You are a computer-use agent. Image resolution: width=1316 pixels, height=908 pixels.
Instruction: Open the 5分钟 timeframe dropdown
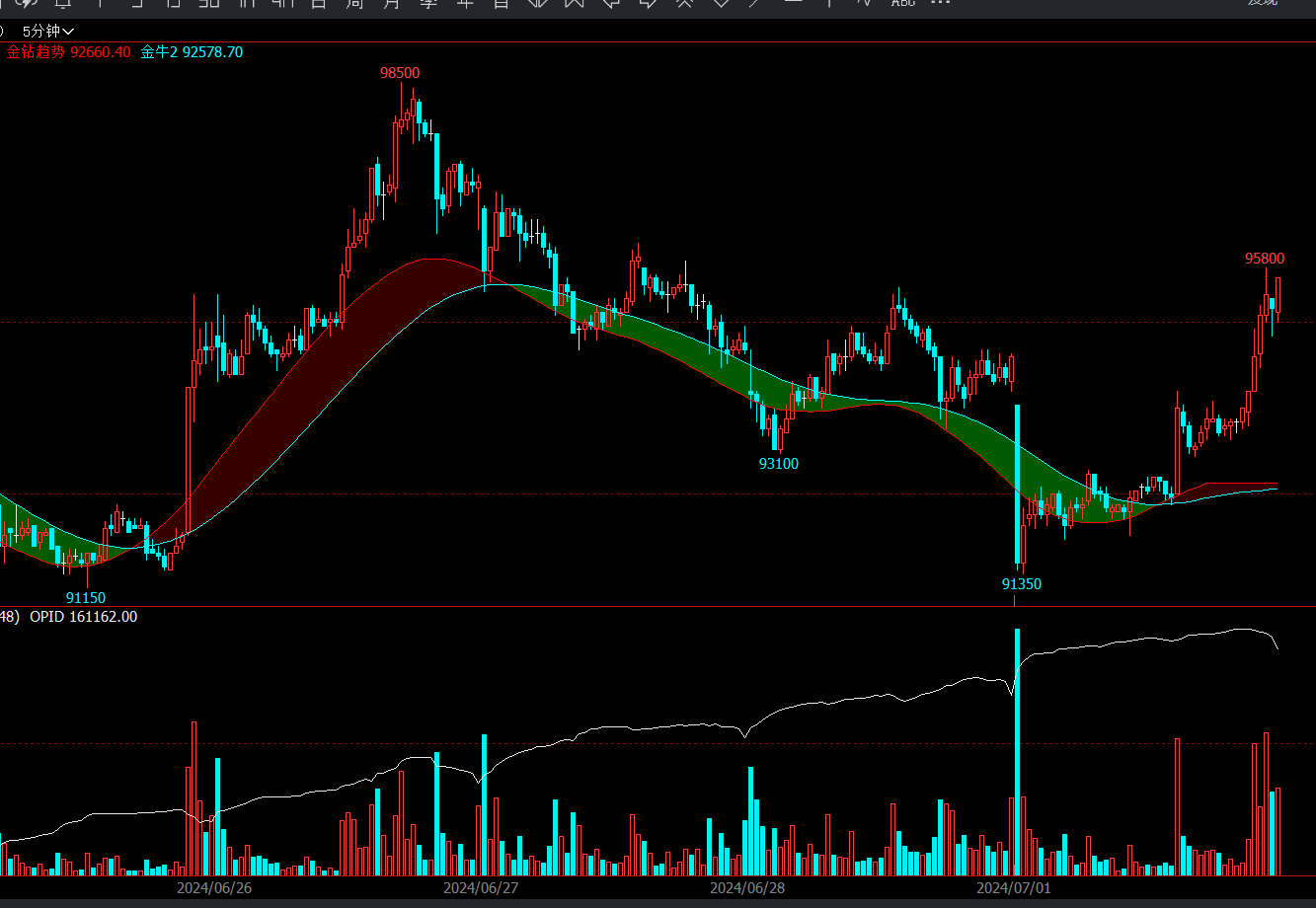pos(48,32)
